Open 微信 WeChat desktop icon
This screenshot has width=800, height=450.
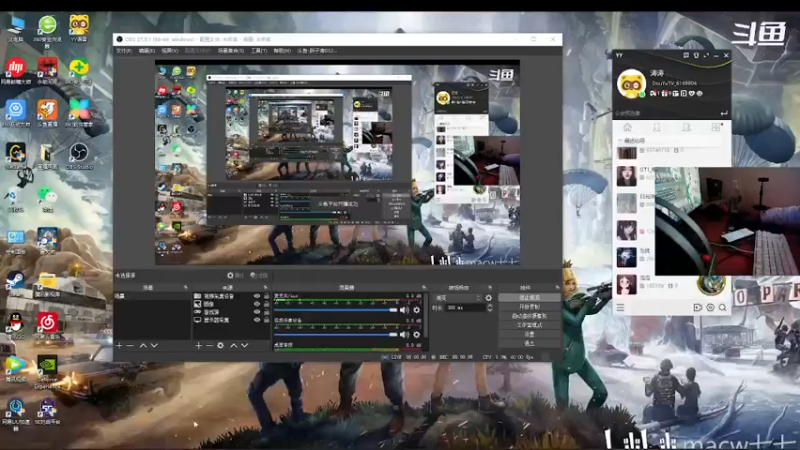click(x=47, y=199)
